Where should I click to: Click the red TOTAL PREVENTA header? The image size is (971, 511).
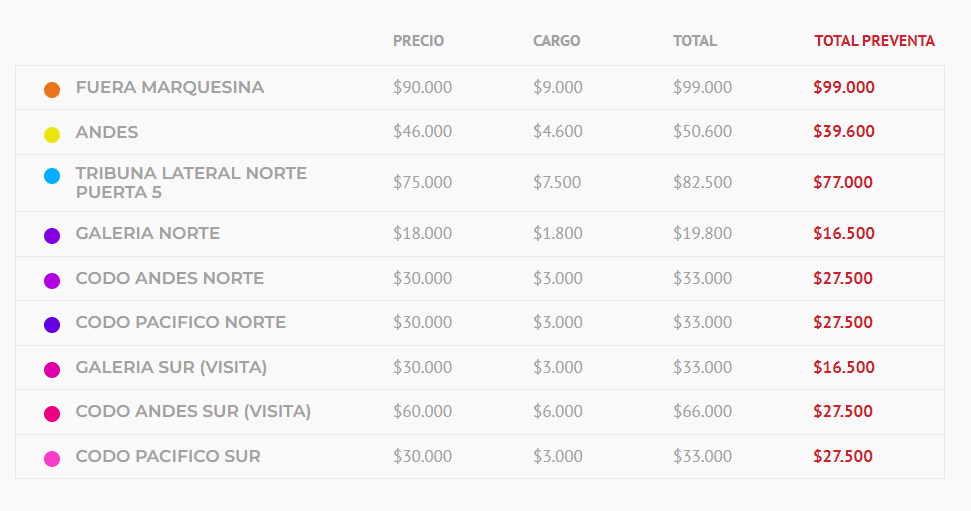click(874, 41)
